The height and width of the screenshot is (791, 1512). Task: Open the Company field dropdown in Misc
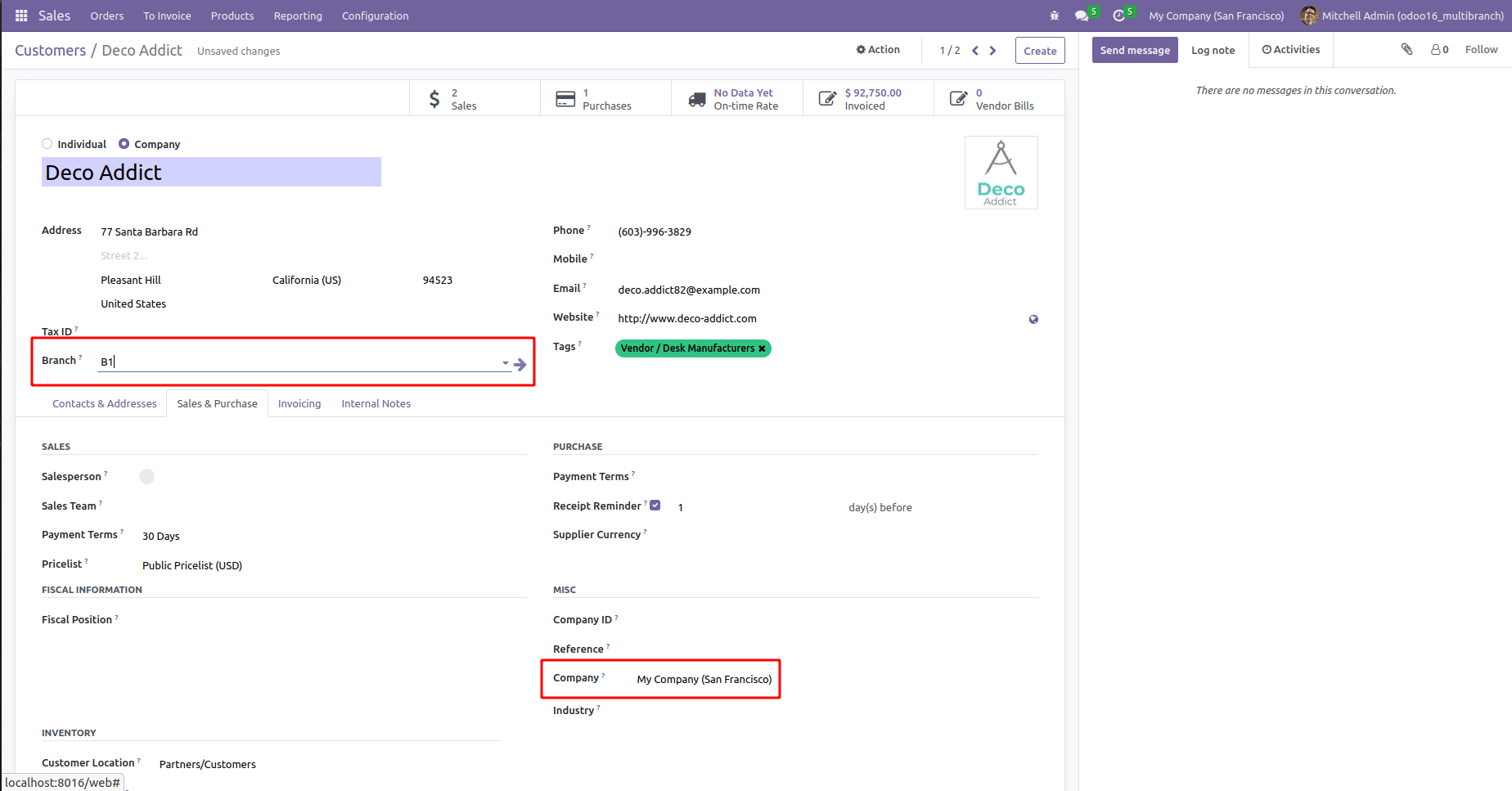[x=704, y=679]
